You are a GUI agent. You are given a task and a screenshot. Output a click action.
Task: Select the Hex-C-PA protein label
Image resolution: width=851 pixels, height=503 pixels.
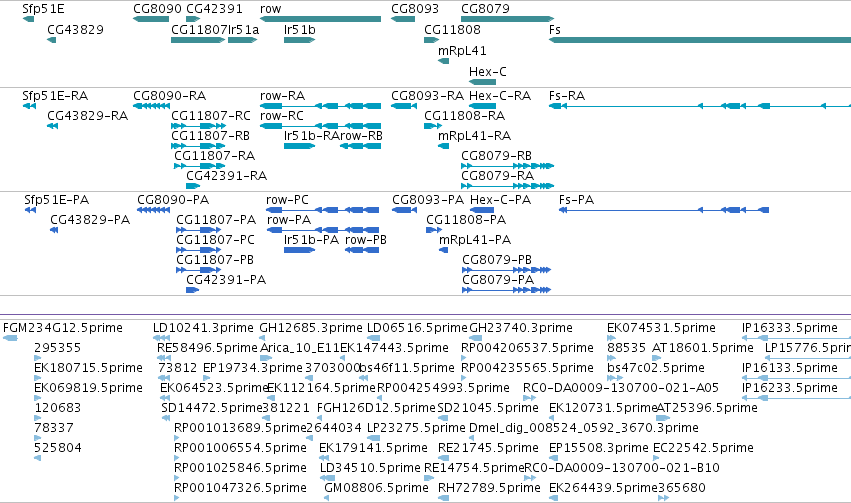click(x=500, y=200)
